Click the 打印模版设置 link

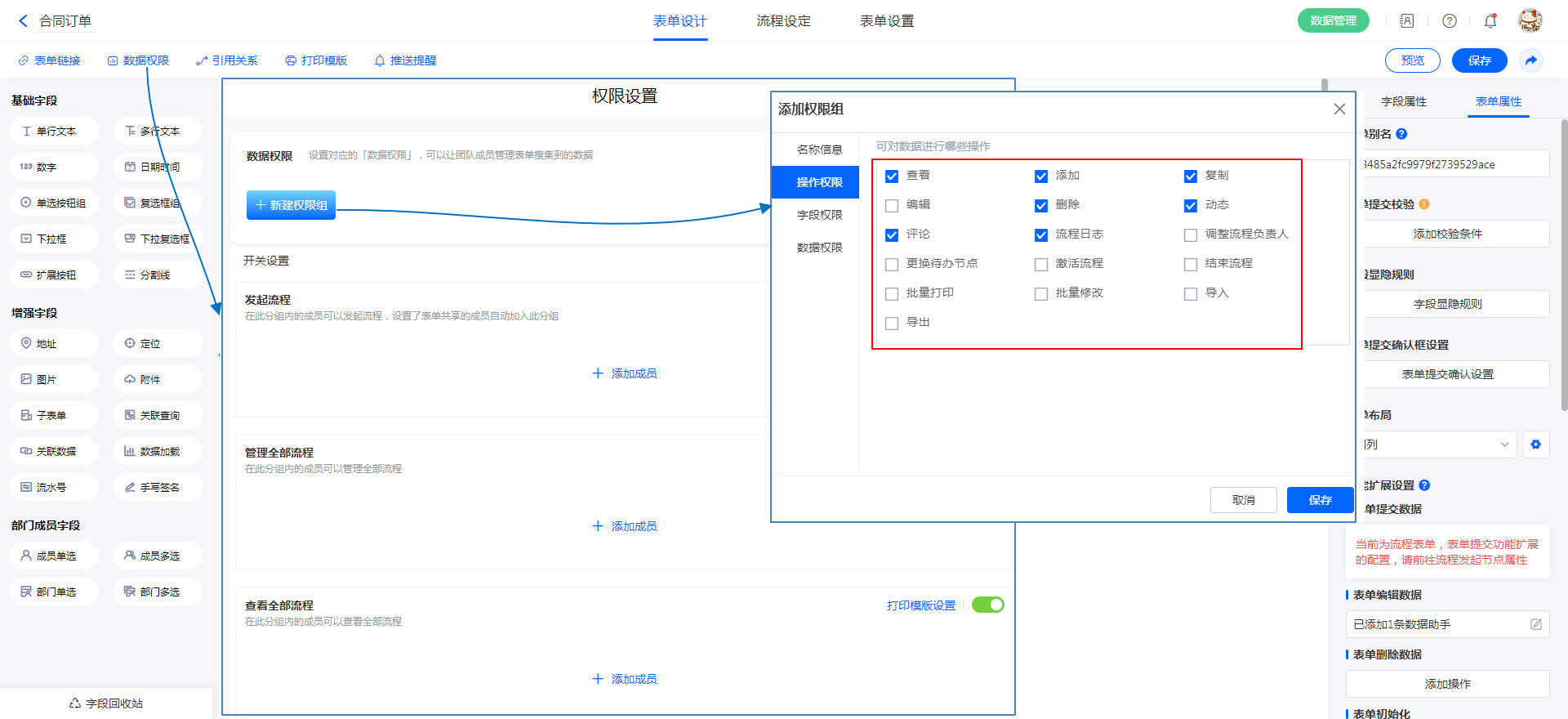[921, 605]
